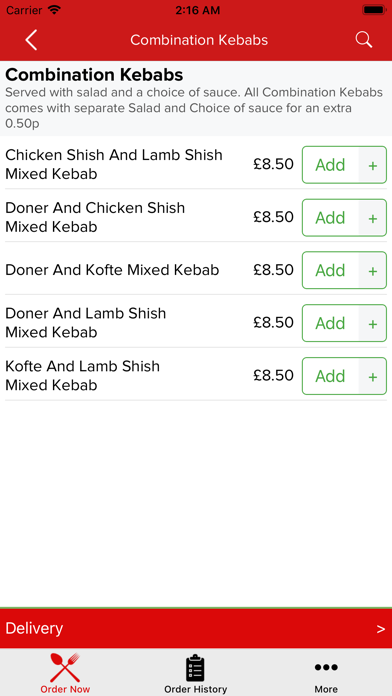
Task: Tap the back arrow icon
Action: [31, 40]
